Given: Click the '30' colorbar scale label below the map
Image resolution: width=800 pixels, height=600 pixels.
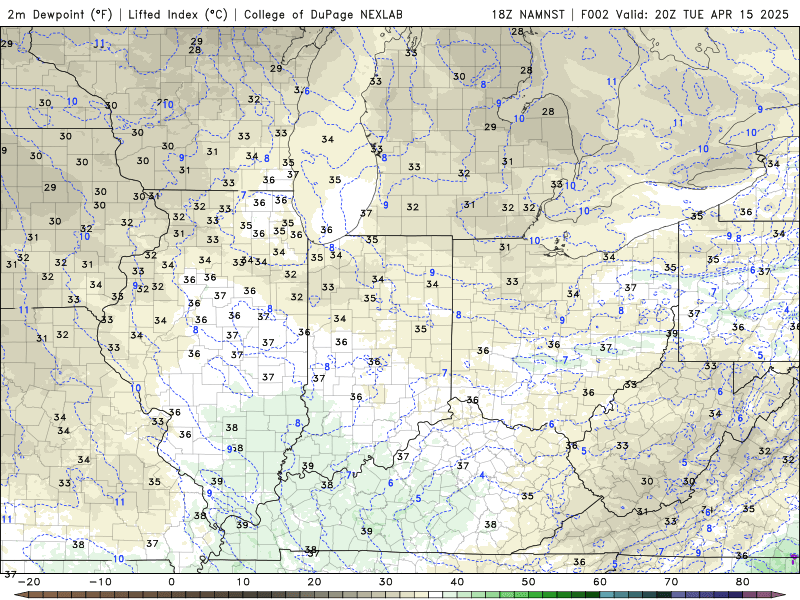Looking at the screenshot, I should (x=386, y=582).
